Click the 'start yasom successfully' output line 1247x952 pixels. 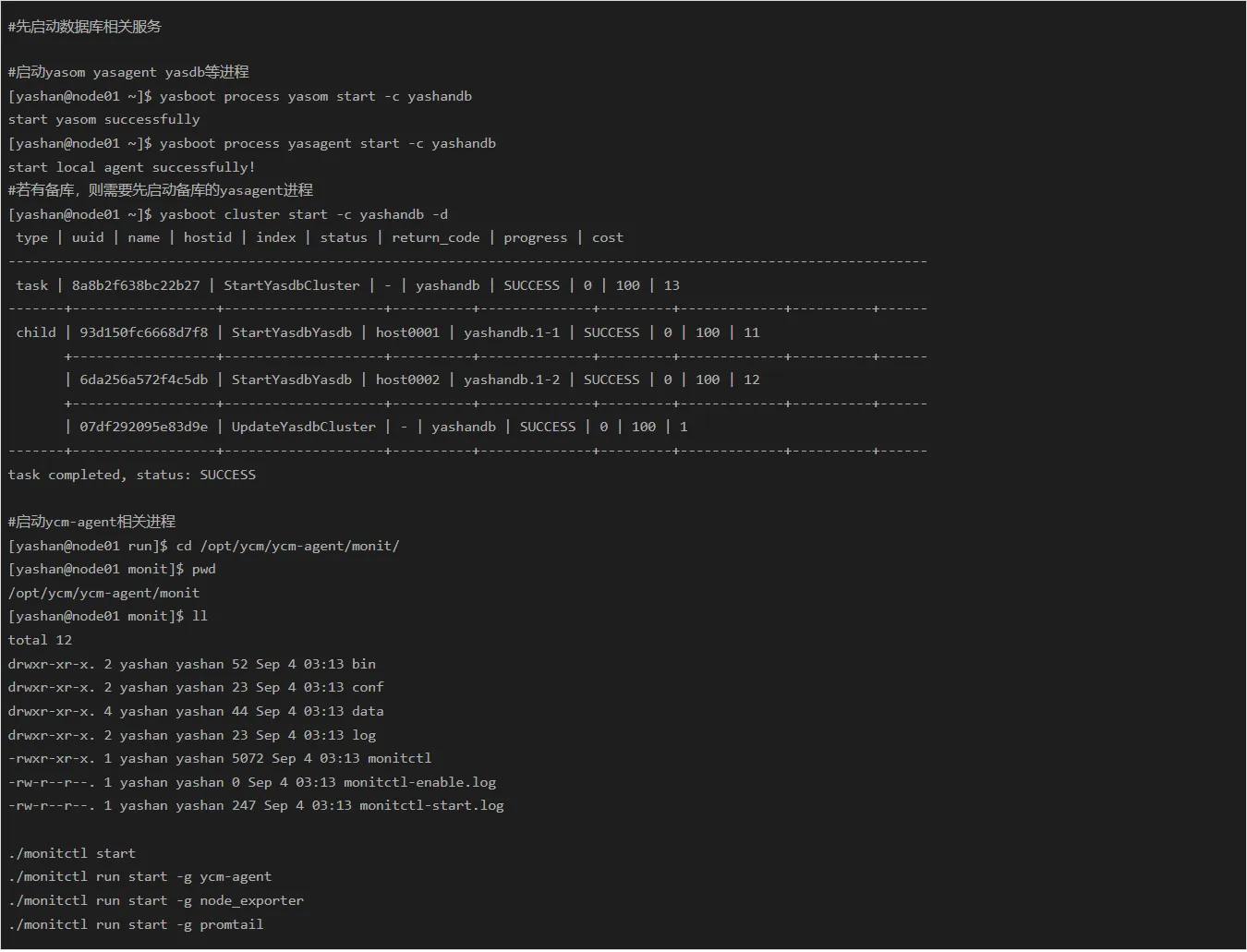103,119
